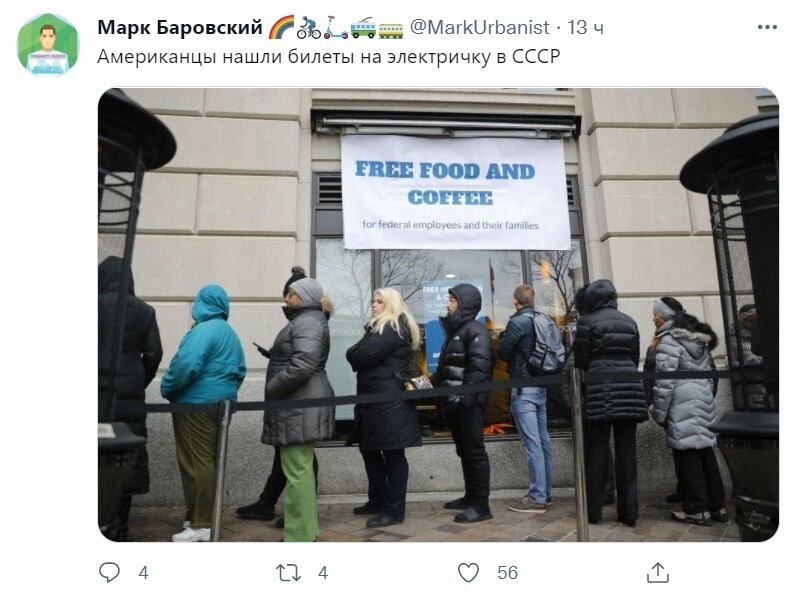802x598 pixels.
Task: Click the reply speech bubble icon
Action: [109, 572]
